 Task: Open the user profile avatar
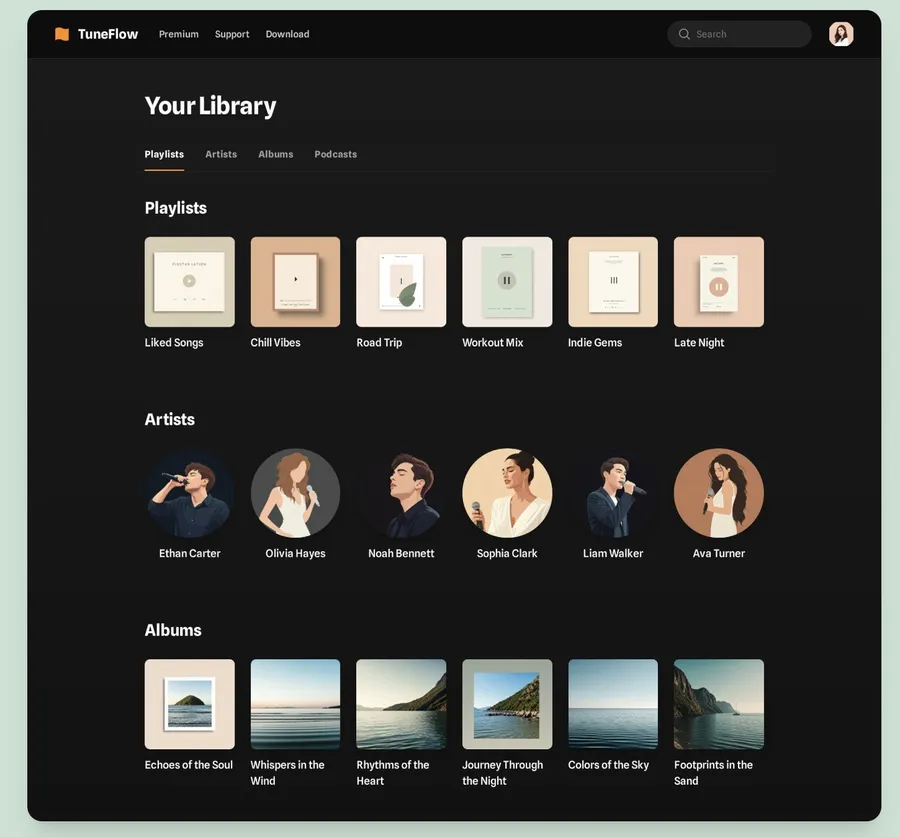pyautogui.click(x=841, y=34)
